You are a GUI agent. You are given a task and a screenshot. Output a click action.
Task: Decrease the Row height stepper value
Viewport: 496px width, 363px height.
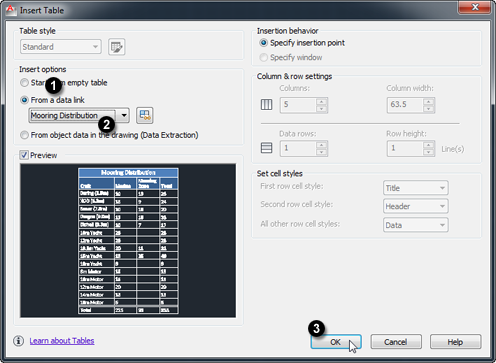coord(428,152)
